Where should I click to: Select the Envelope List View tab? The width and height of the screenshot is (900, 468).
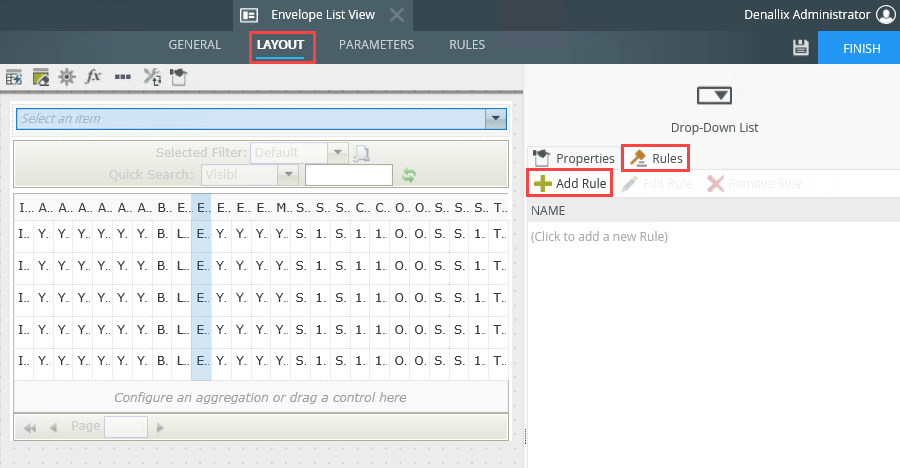[x=323, y=15]
